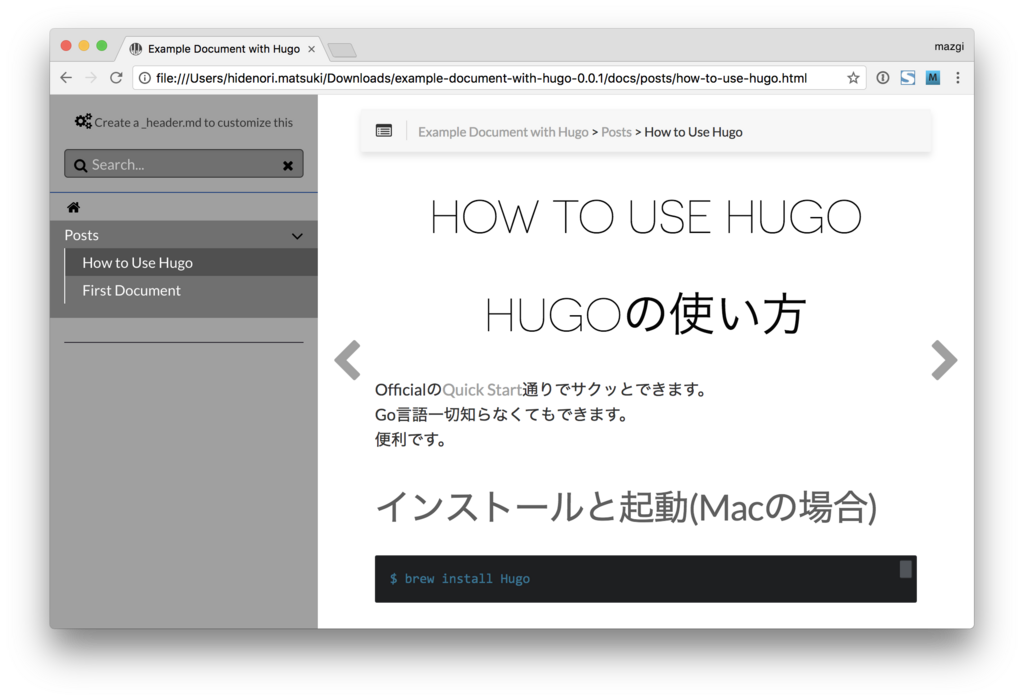Viewport: 1024px width, 700px height.
Task: Click the gears icon beside header hint
Action: pos(83,121)
